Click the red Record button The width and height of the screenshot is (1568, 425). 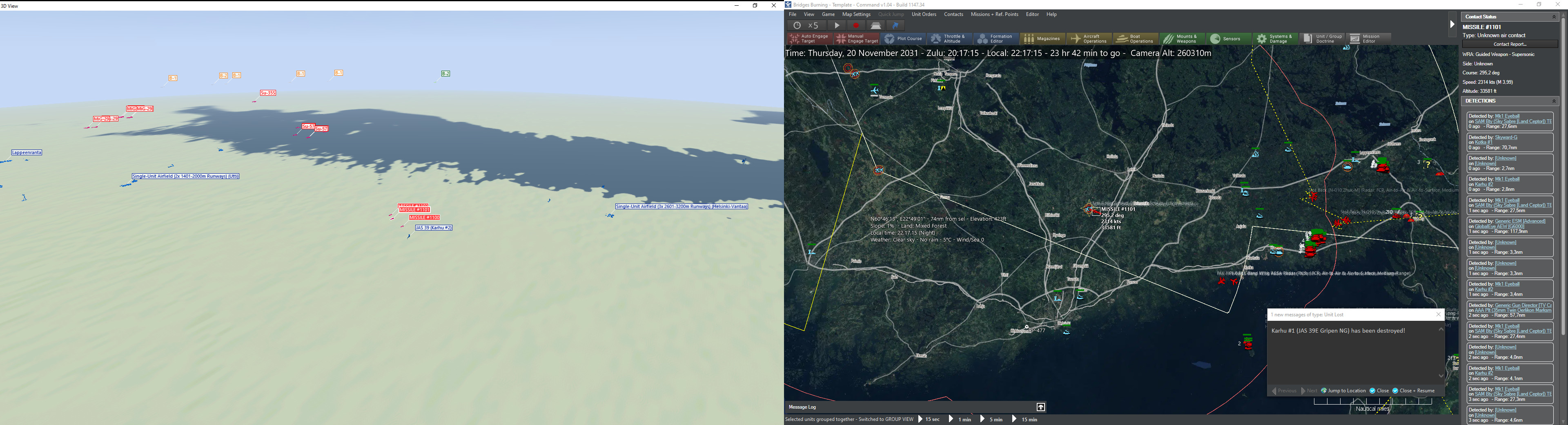click(x=856, y=26)
